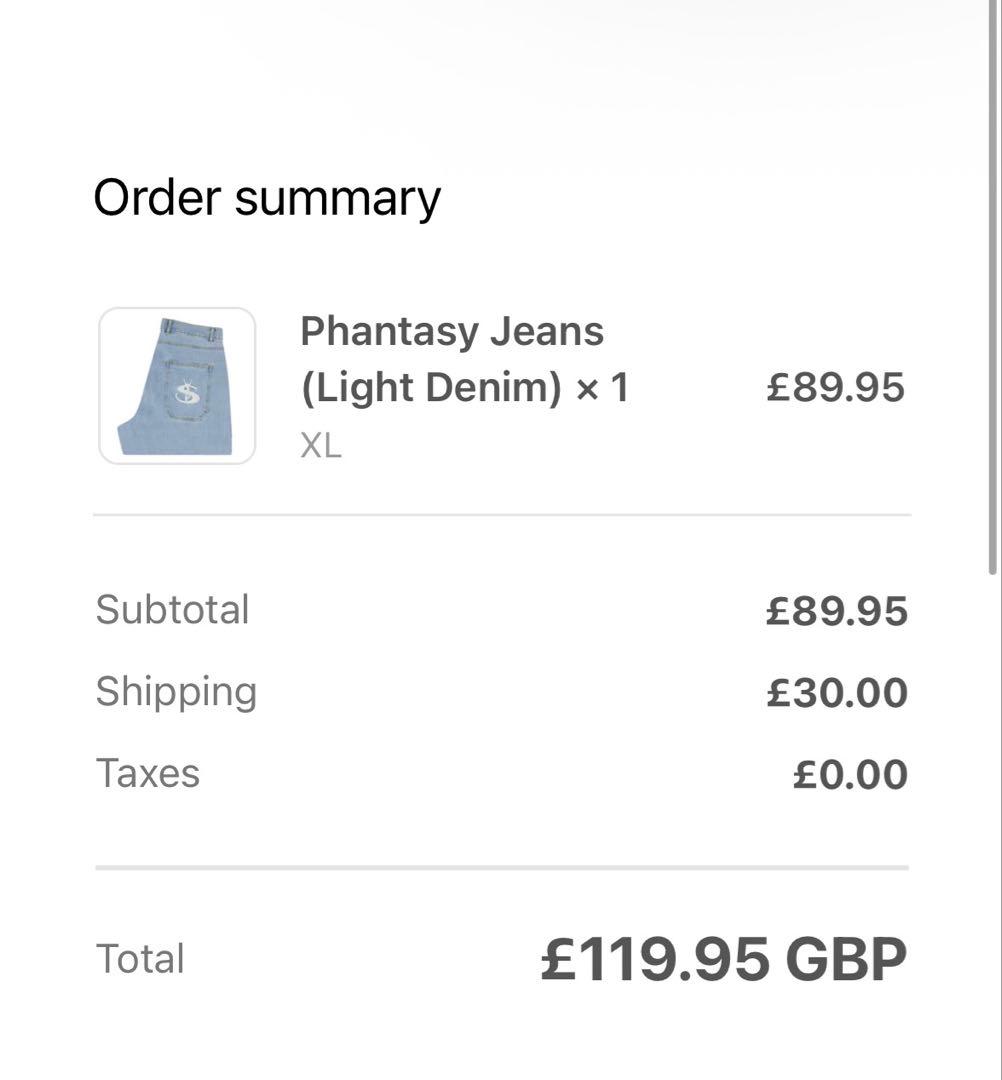Click the GBP currency code
This screenshot has width=1002, height=1080.
tap(846, 959)
